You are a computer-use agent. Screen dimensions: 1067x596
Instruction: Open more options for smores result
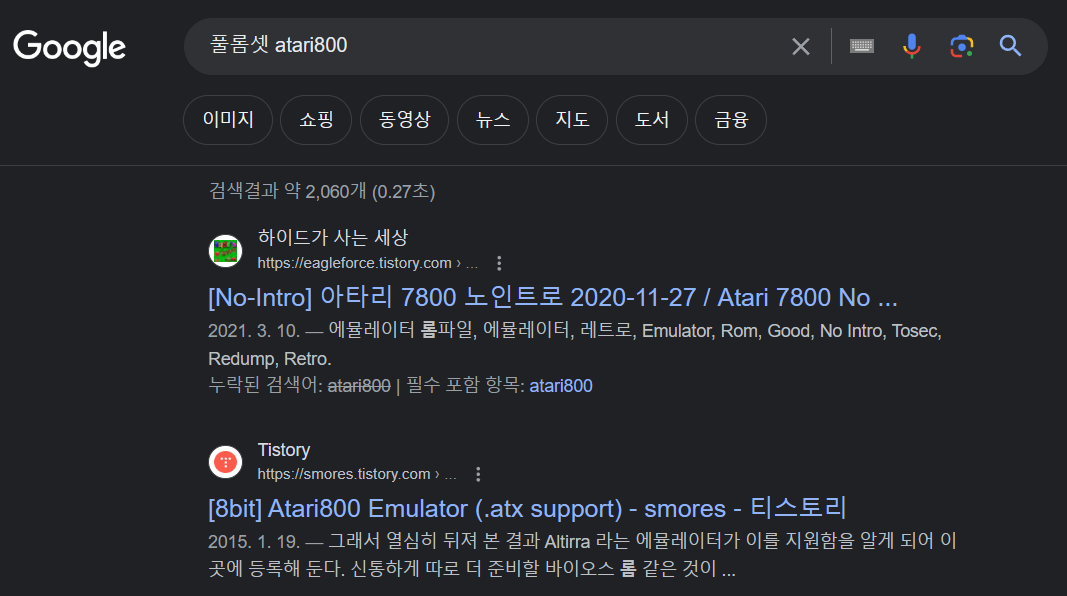[x=478, y=474]
